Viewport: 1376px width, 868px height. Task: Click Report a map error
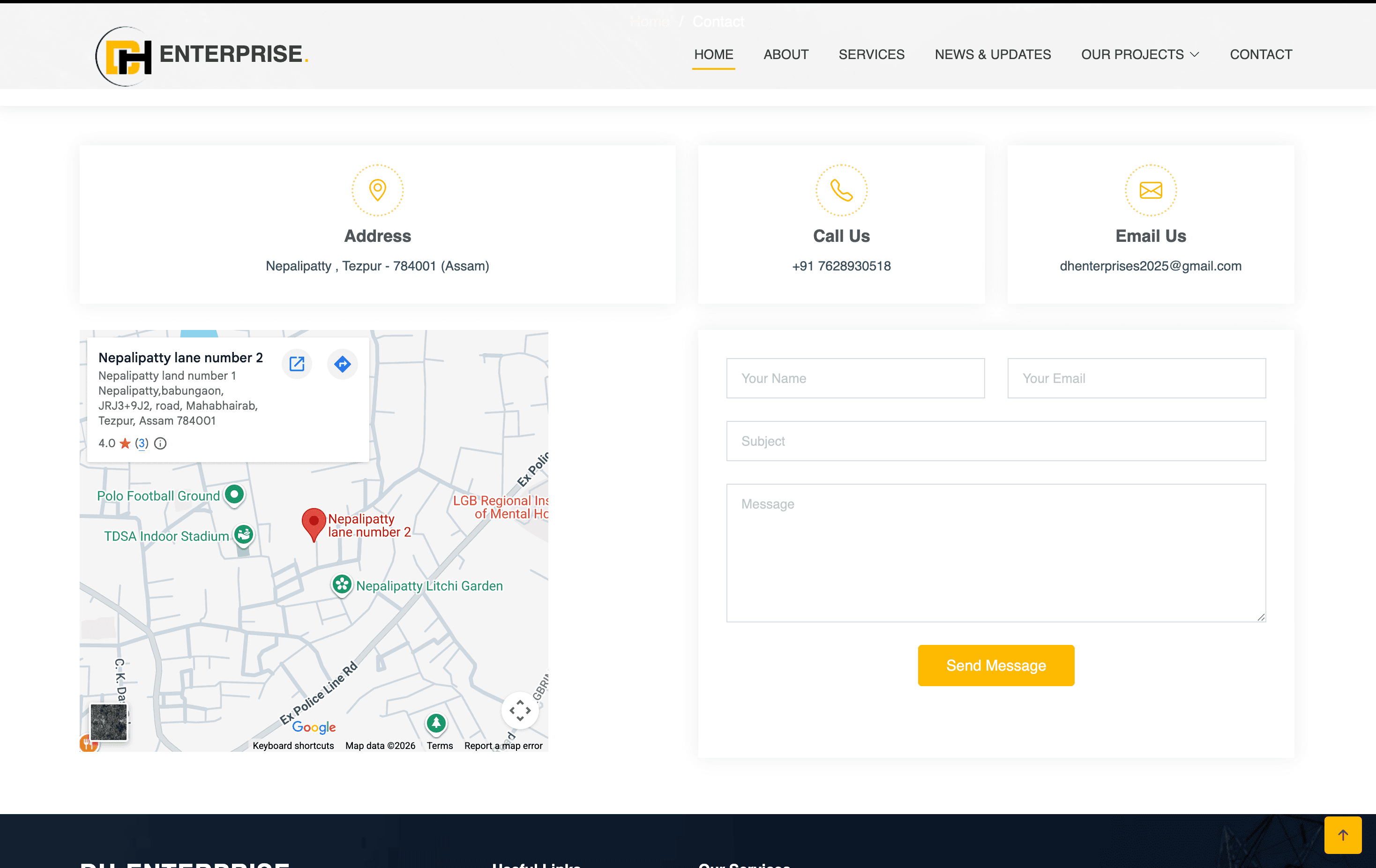tap(503, 745)
